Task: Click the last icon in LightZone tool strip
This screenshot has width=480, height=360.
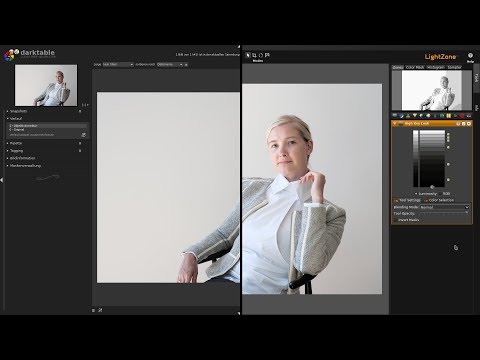Action: point(469,115)
